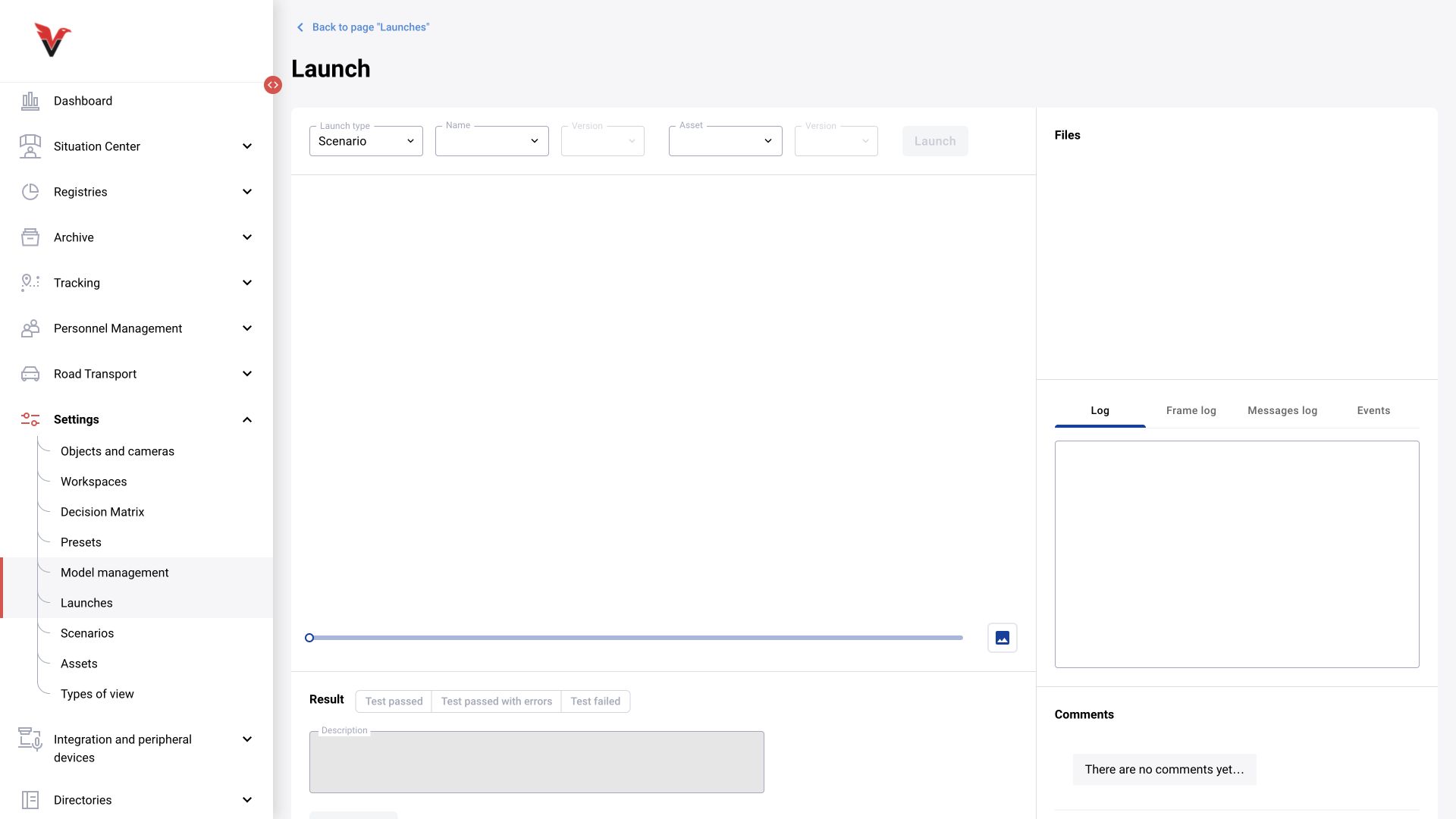Click the Settings sliders icon

(30, 419)
